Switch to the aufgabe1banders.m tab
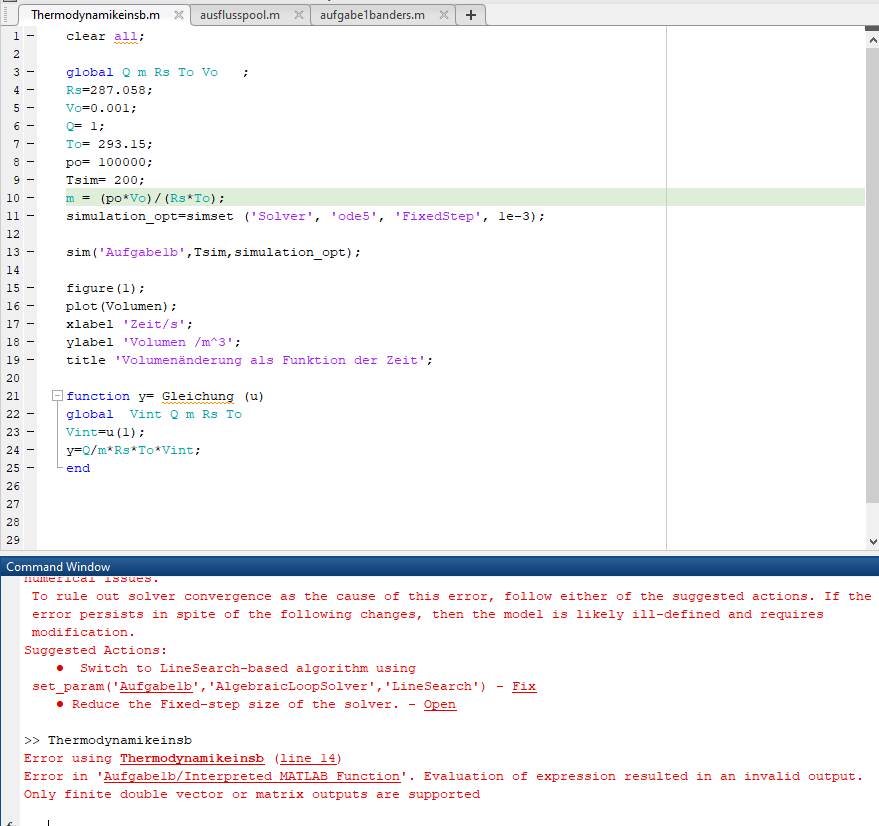Image resolution: width=879 pixels, height=826 pixels. [372, 15]
